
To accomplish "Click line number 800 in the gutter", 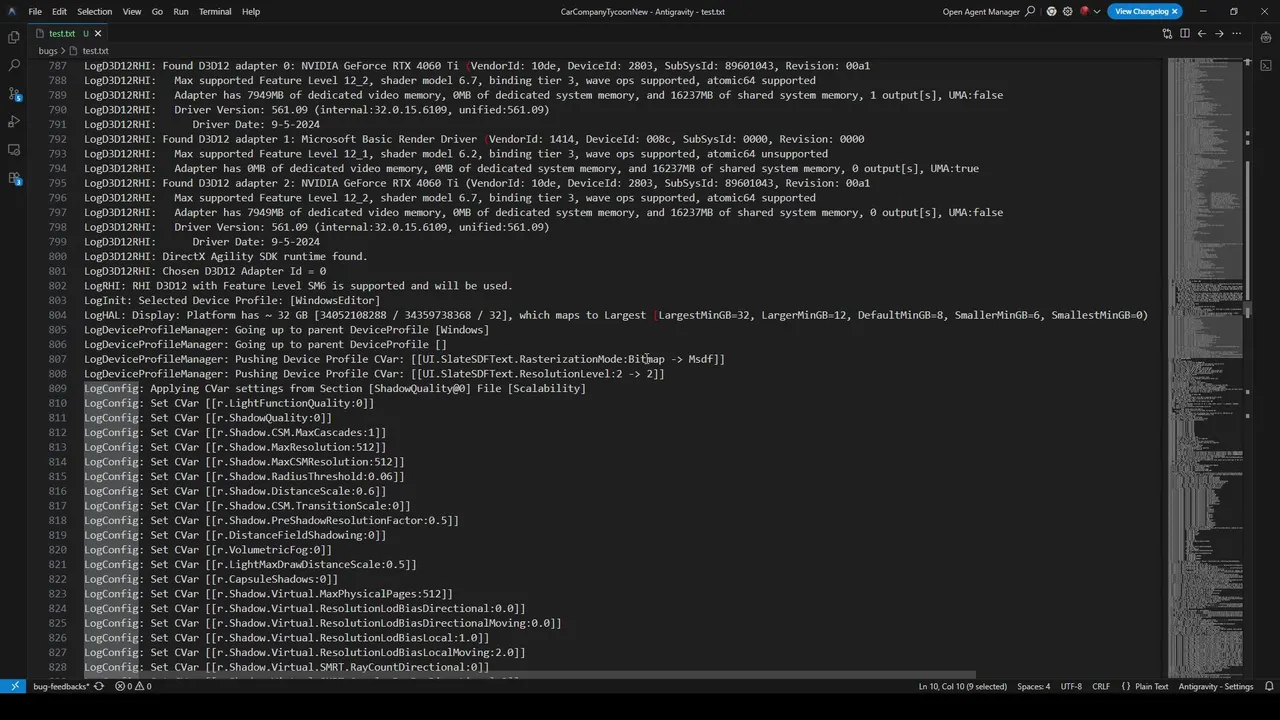I will tap(57, 256).
